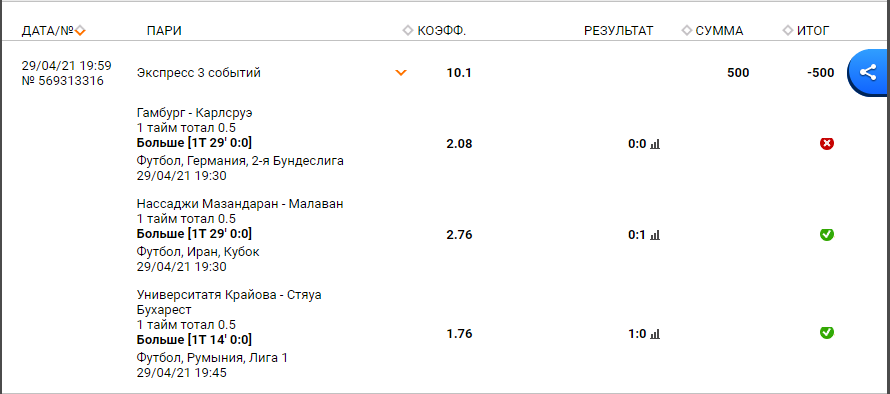Image resolution: width=890 pixels, height=394 pixels.
Task: Click the Экспресс 3 событий bet title
Action: pyautogui.click(x=199, y=73)
